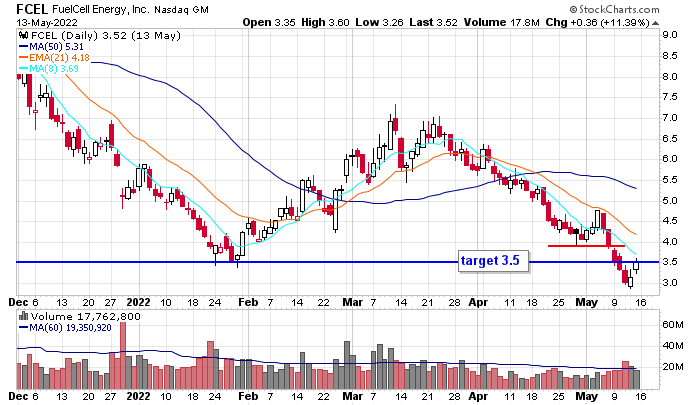Click the 8.5 price axis label
700x405 pixels.
(670, 56)
